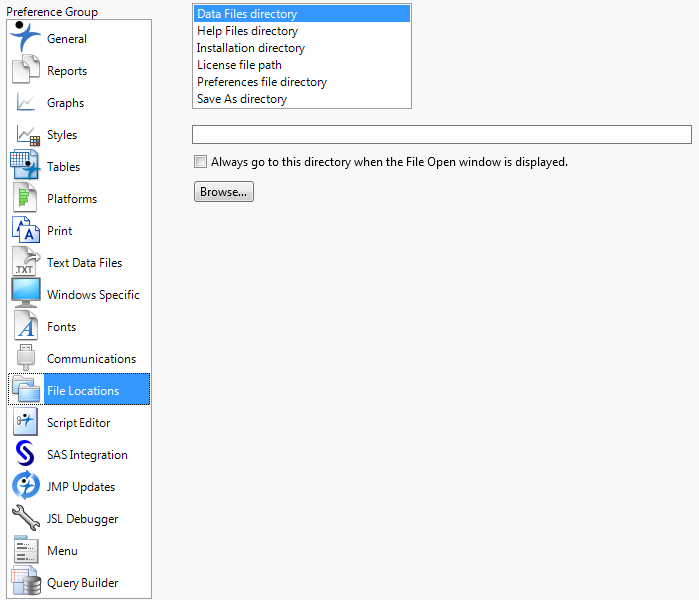Click the Windows Specific monitor icon
The height and width of the screenshot is (600, 699).
[x=26, y=293]
